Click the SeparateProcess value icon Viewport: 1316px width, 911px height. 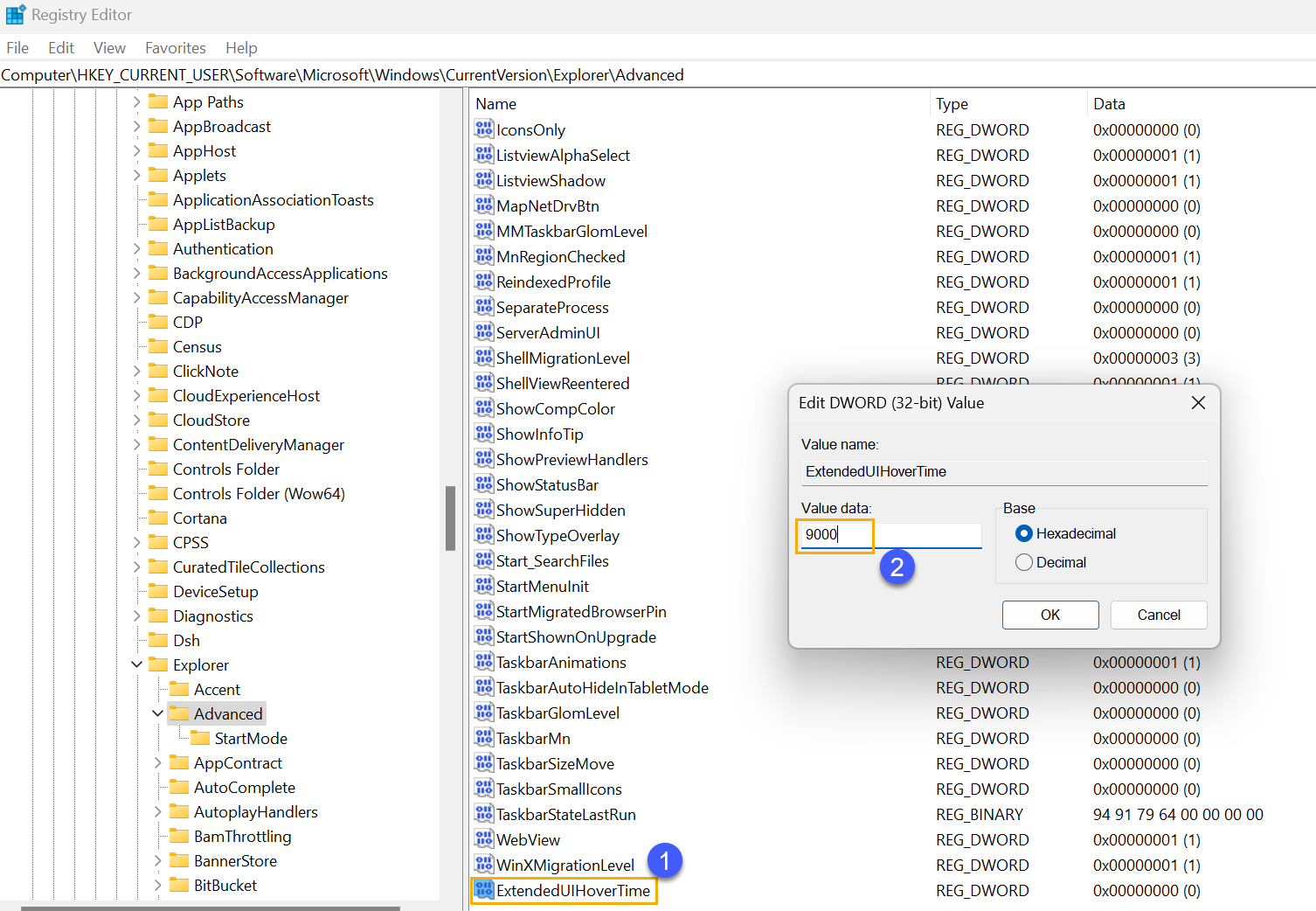(484, 307)
